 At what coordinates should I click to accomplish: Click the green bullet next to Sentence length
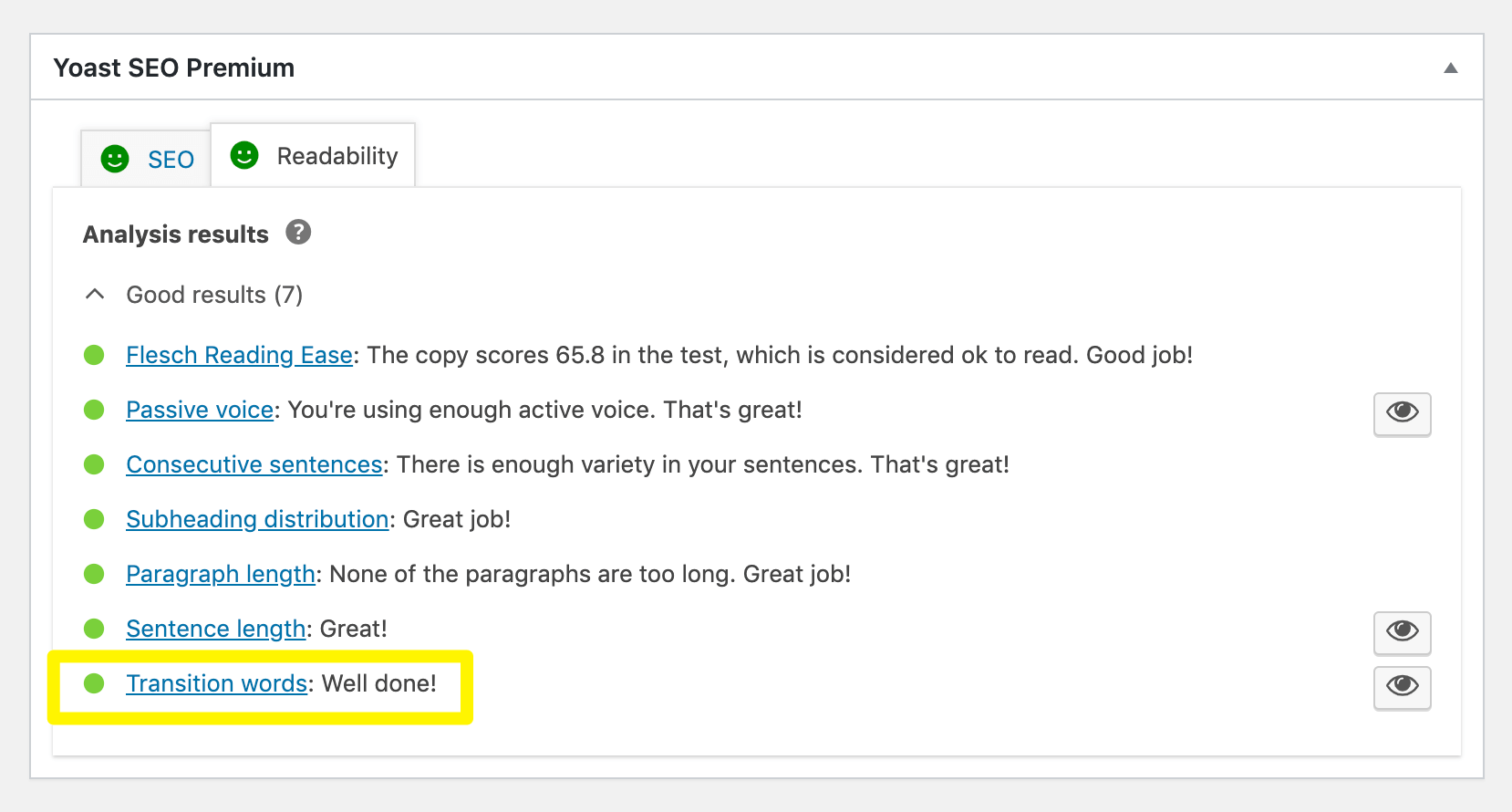click(94, 629)
